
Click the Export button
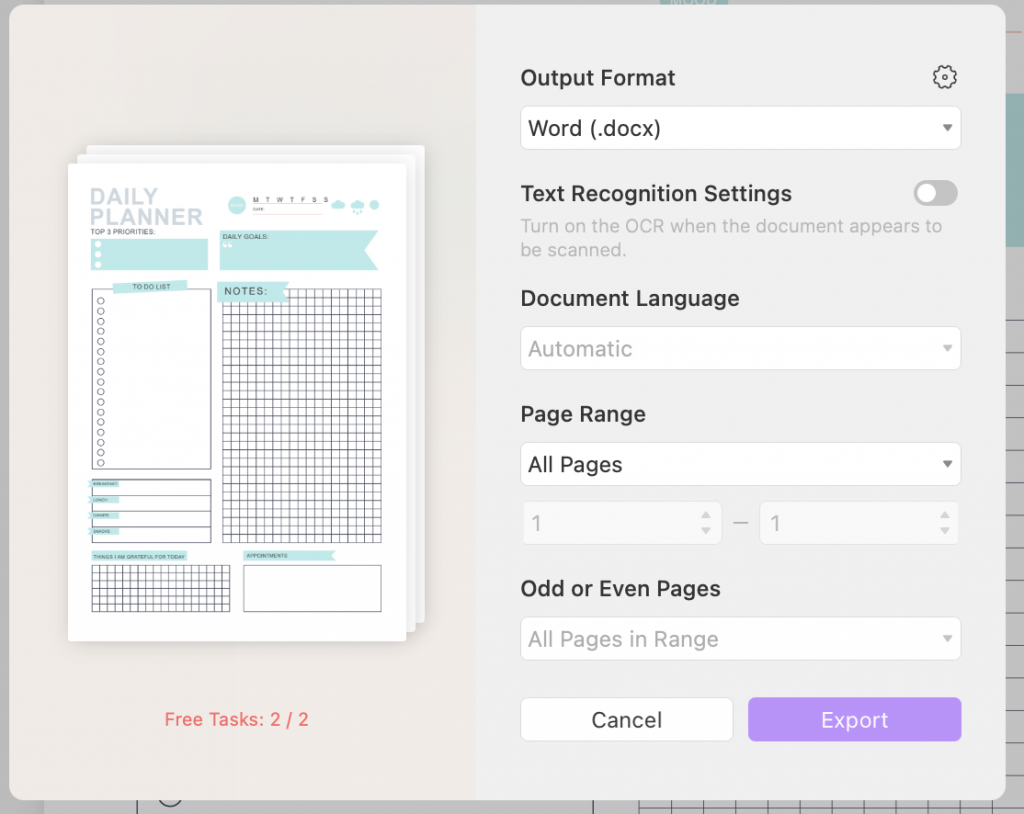pyautogui.click(x=854, y=719)
